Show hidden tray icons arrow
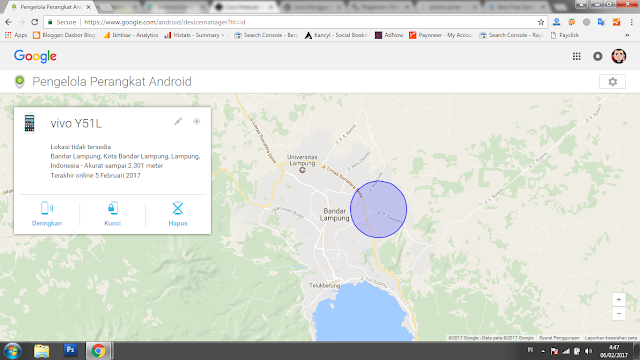The height and width of the screenshot is (360, 640). pos(543,351)
